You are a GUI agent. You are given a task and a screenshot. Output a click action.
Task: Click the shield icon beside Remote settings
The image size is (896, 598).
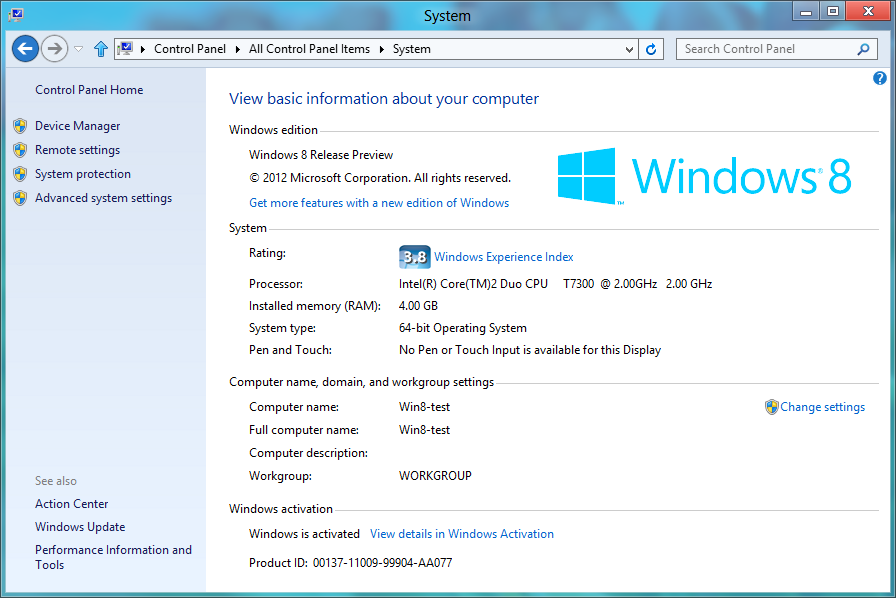20,149
